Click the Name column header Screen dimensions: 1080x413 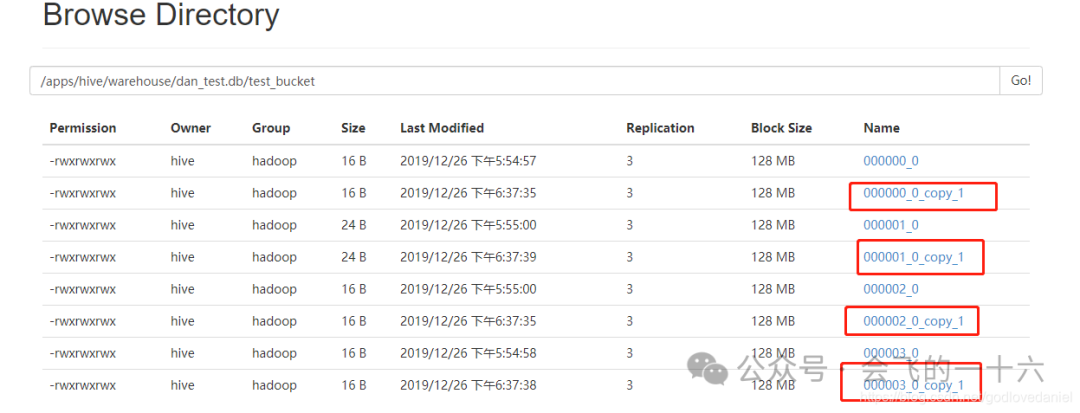881,128
